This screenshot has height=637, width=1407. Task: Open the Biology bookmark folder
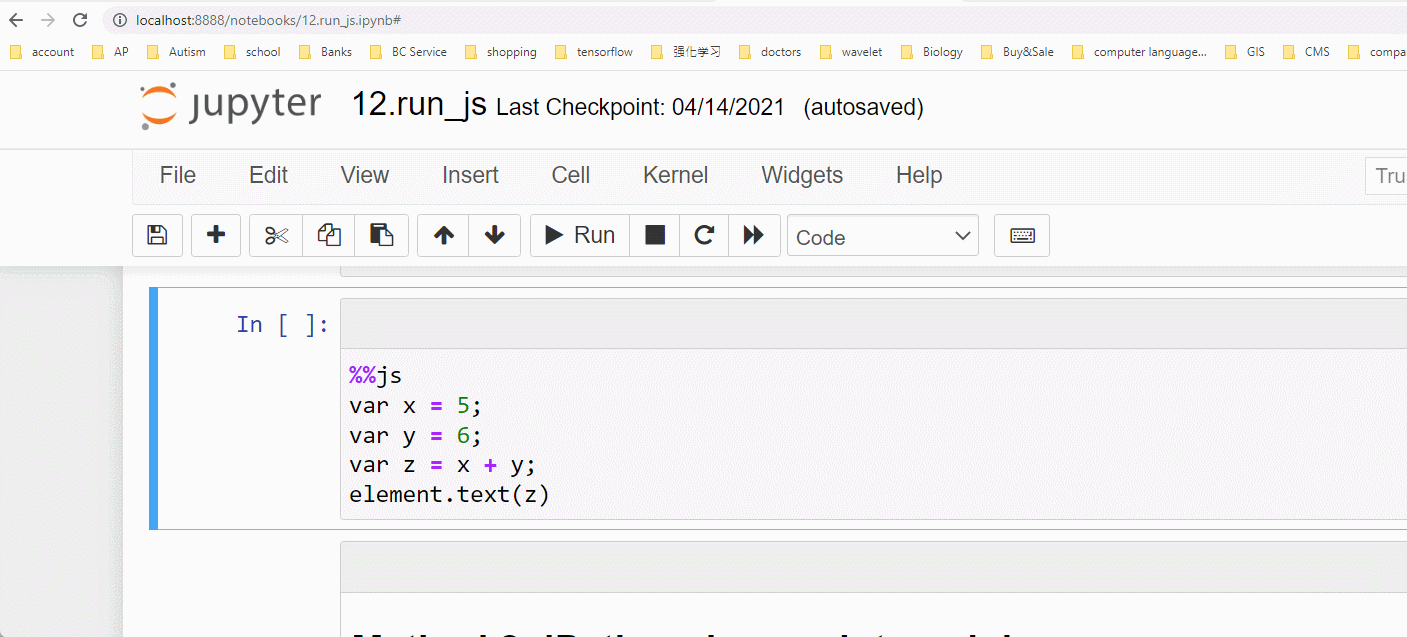932,52
